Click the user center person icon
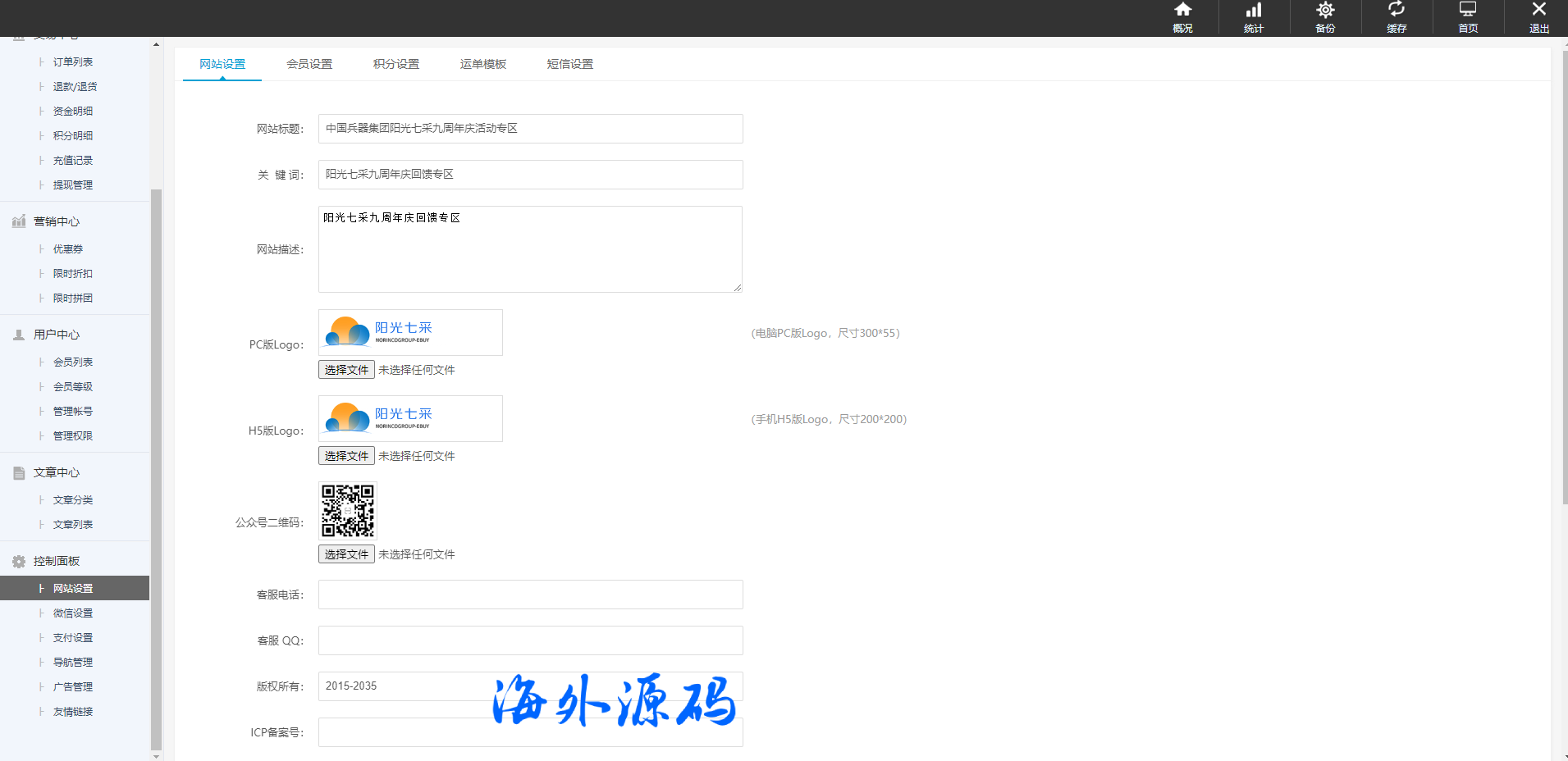1568x761 pixels. click(x=19, y=335)
